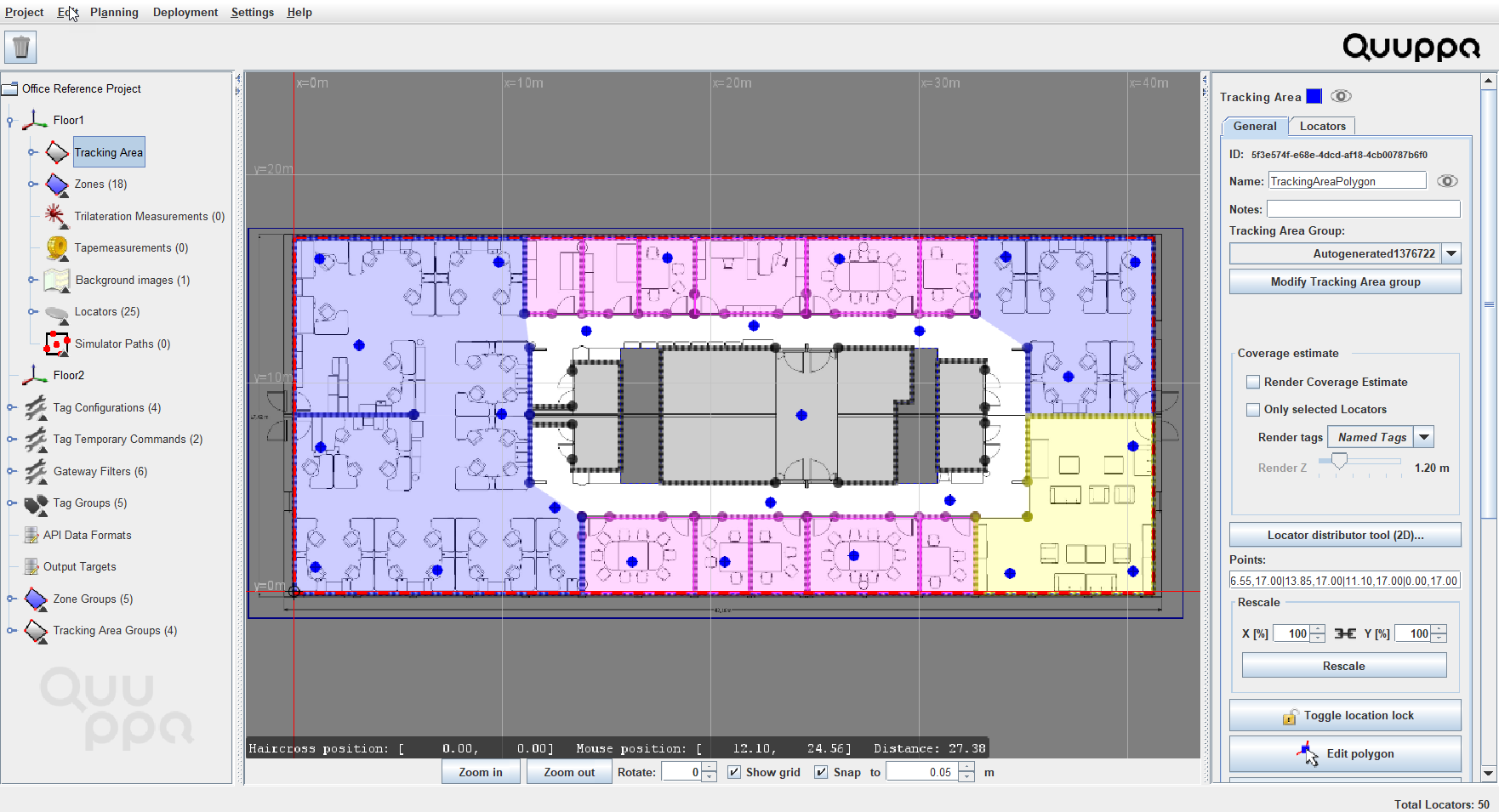This screenshot has height=812, width=1499.
Task: Click the Zoom in button
Action: 481,772
